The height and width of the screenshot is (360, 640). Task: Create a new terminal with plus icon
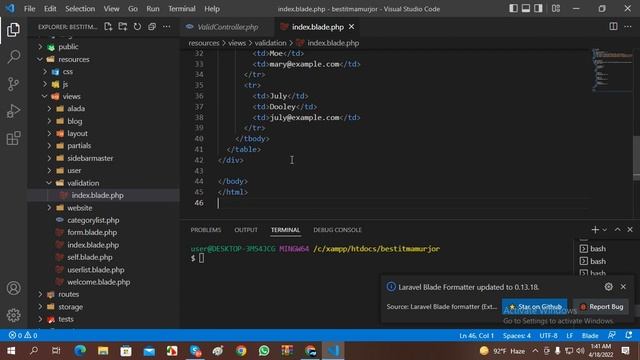[x=595, y=230]
